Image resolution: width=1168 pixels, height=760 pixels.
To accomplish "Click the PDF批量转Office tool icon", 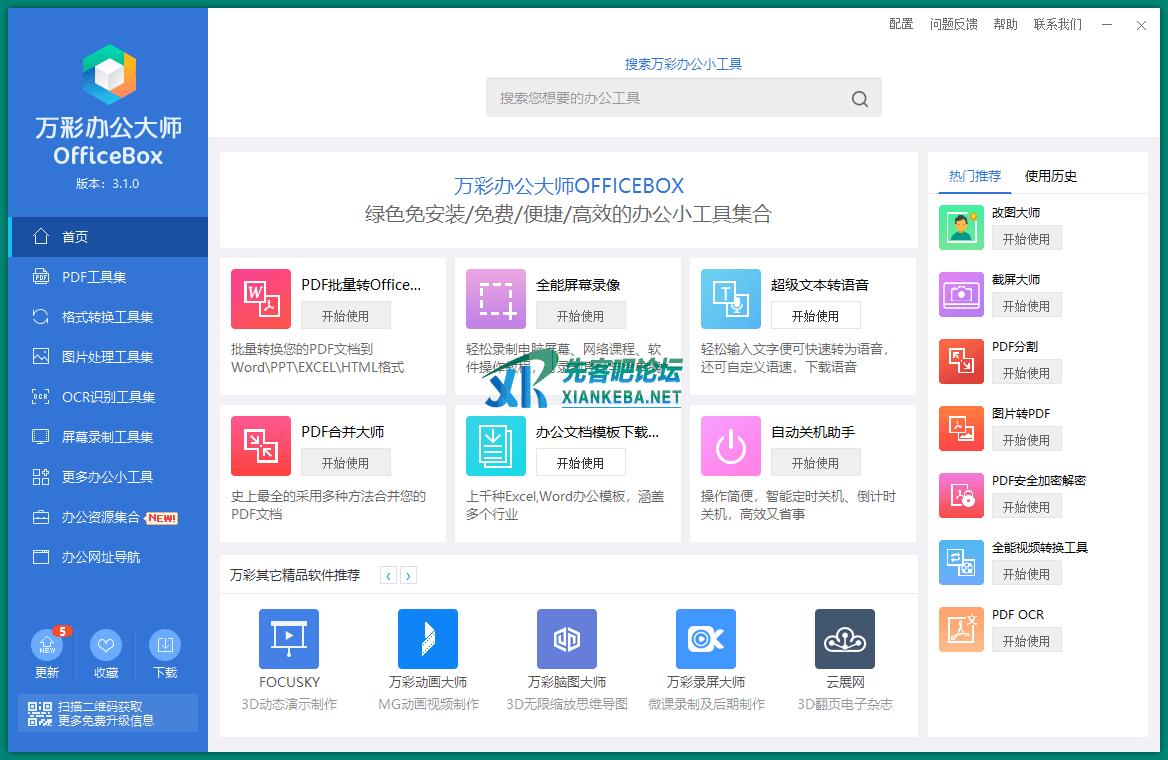I will tap(261, 299).
